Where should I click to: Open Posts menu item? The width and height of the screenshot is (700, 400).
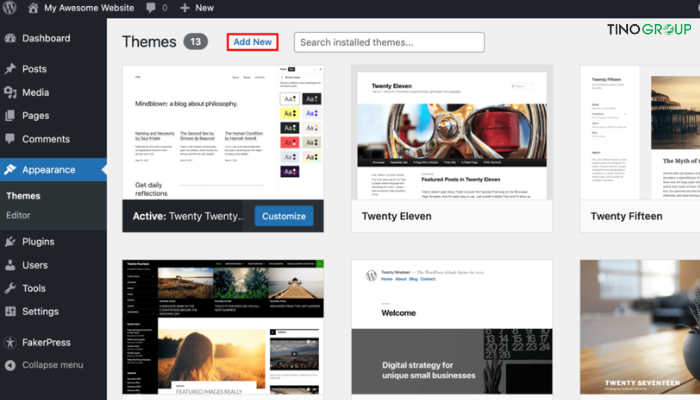tap(34, 69)
